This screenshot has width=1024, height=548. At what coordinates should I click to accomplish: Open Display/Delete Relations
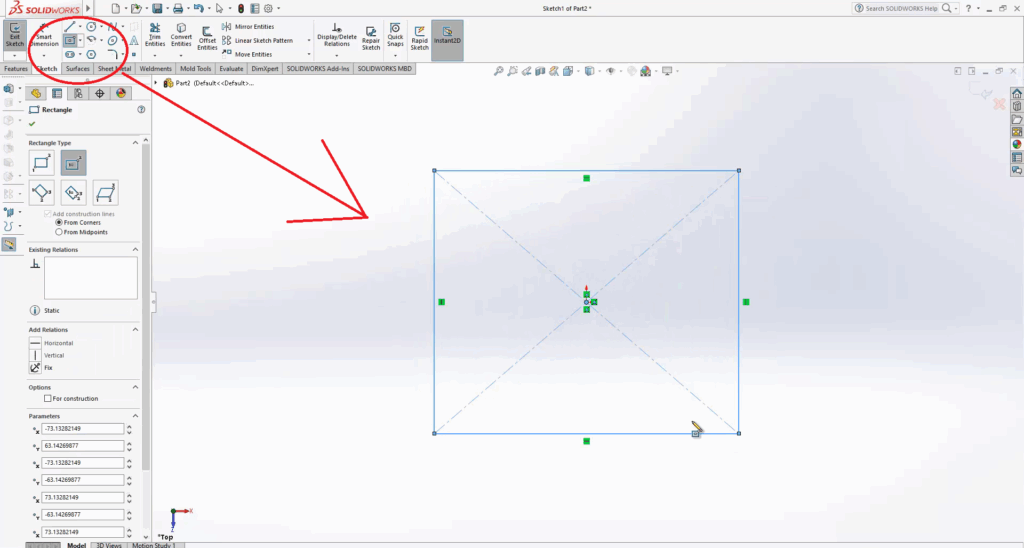click(336, 35)
